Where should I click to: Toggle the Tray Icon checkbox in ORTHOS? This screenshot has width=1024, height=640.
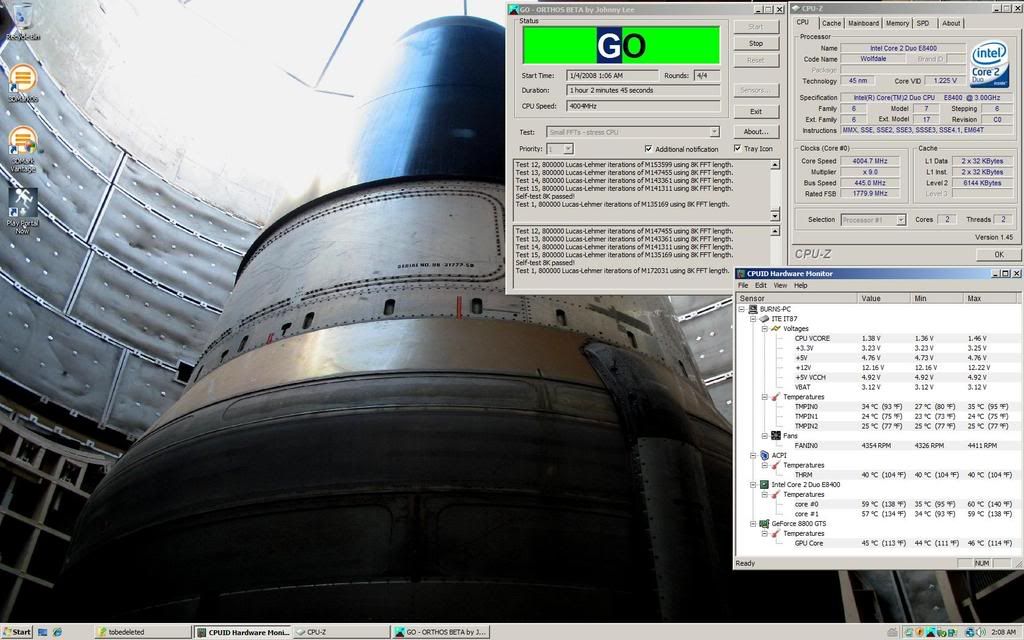tap(737, 149)
